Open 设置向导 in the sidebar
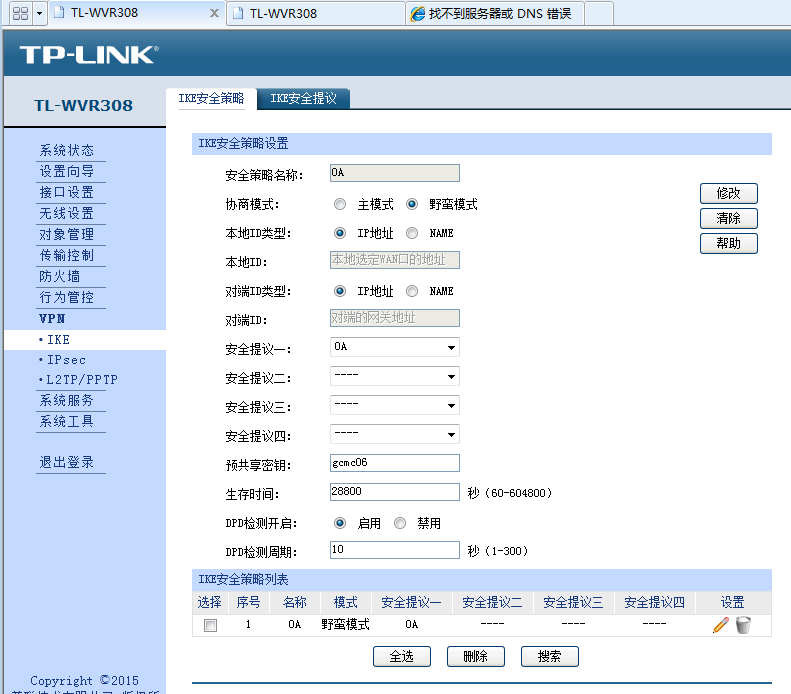The image size is (791, 694). pos(67,171)
